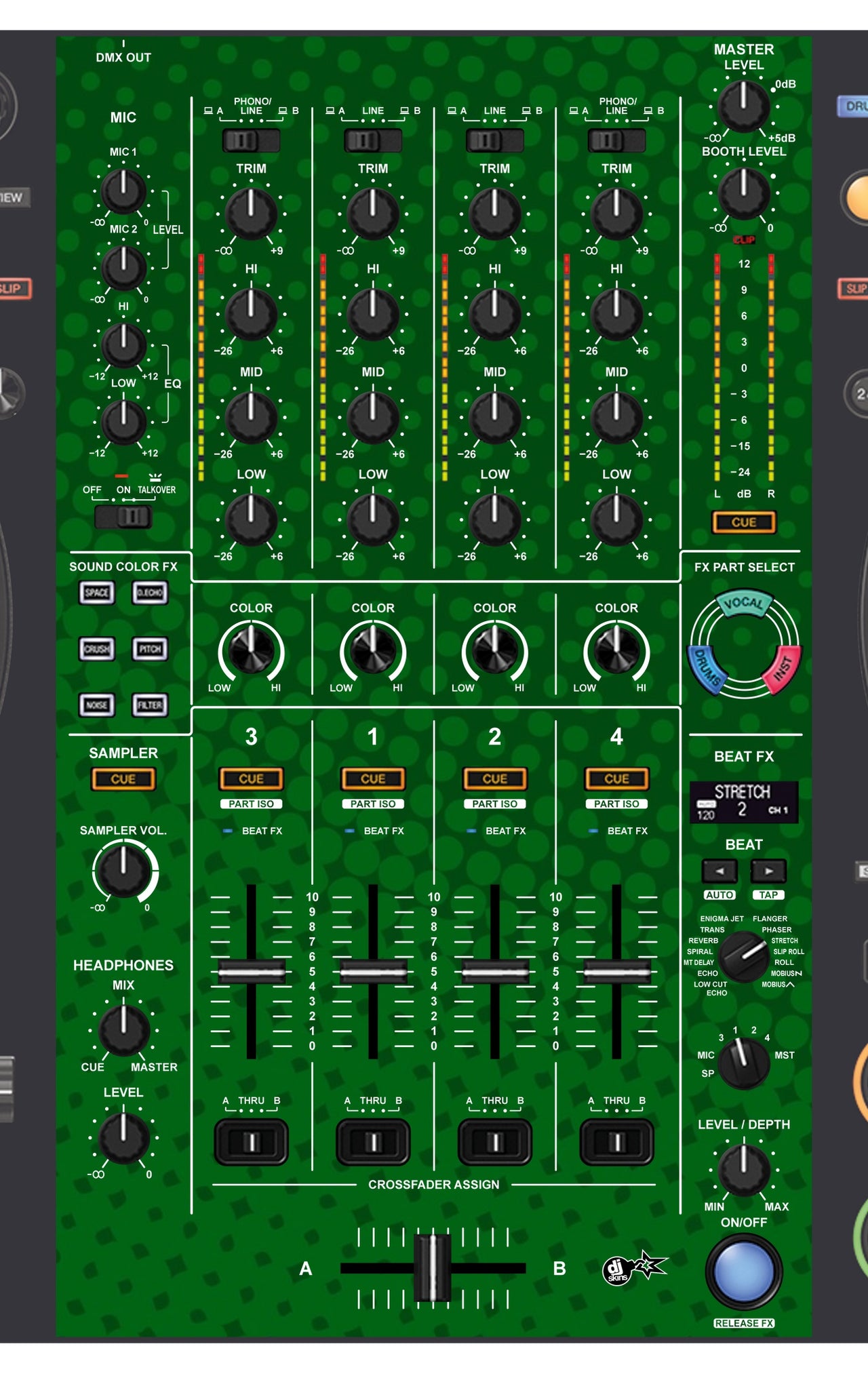Click channel 4 PART ISO button
Viewport: 868px width, 1380px height.
(616, 804)
